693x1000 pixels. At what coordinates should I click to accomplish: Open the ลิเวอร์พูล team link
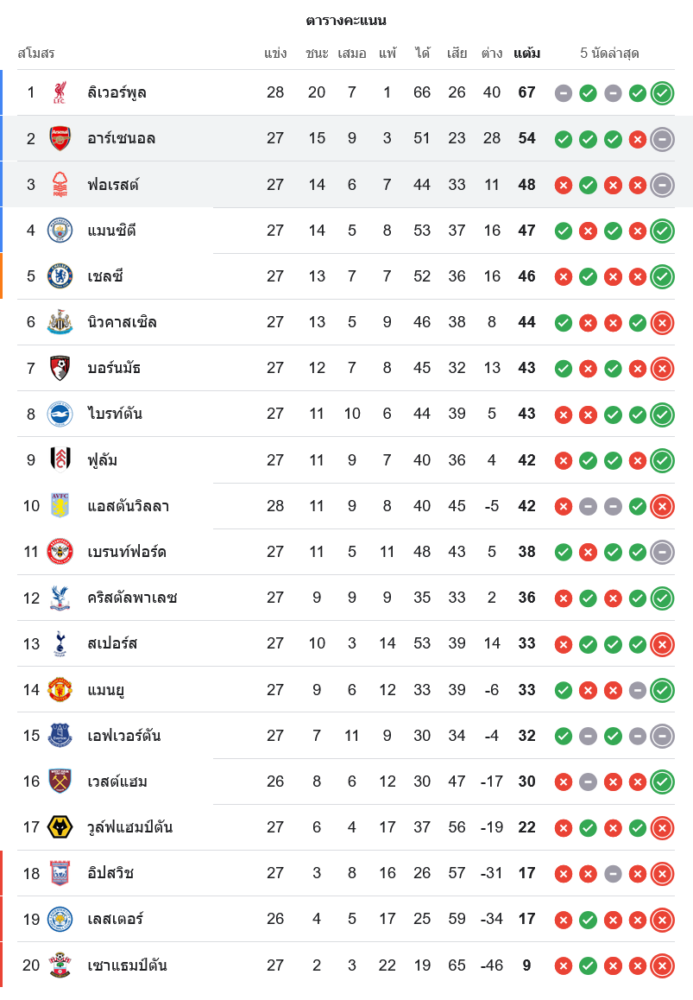[117, 93]
